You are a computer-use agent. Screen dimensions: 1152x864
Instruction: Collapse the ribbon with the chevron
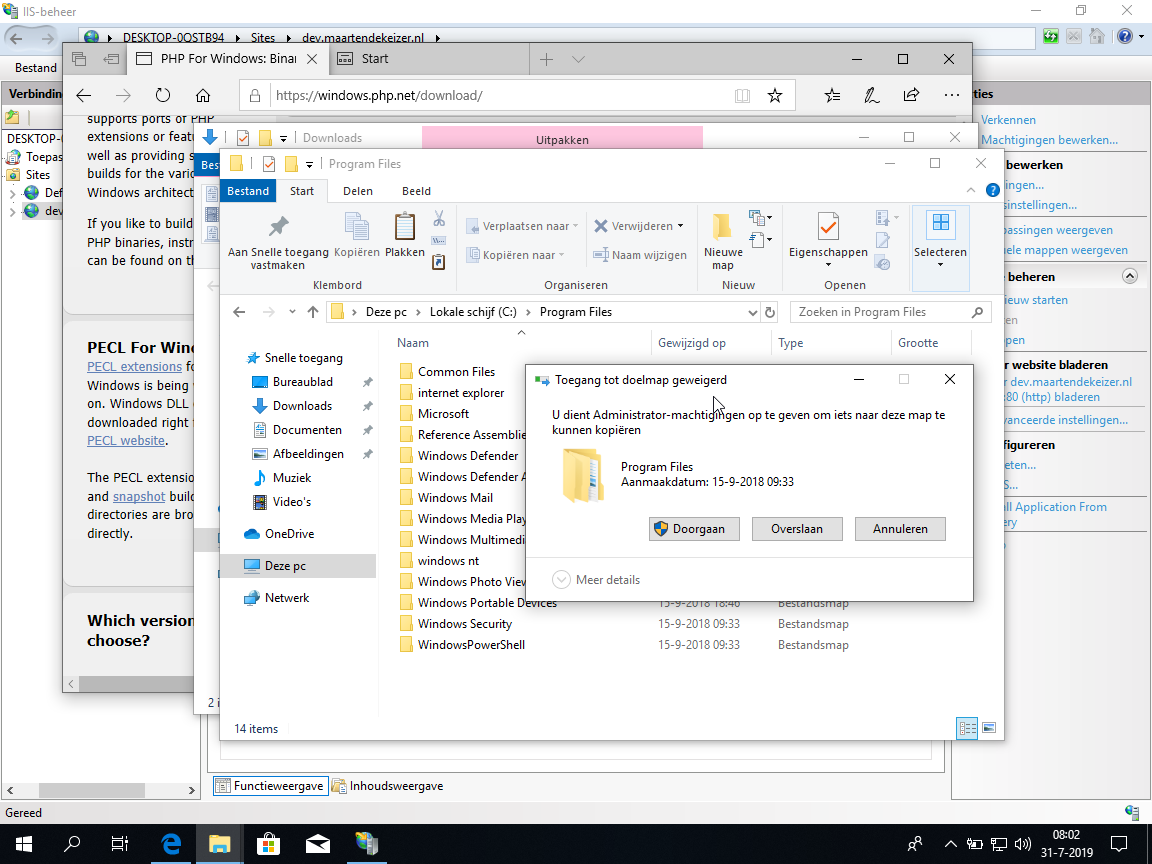tap(971, 190)
